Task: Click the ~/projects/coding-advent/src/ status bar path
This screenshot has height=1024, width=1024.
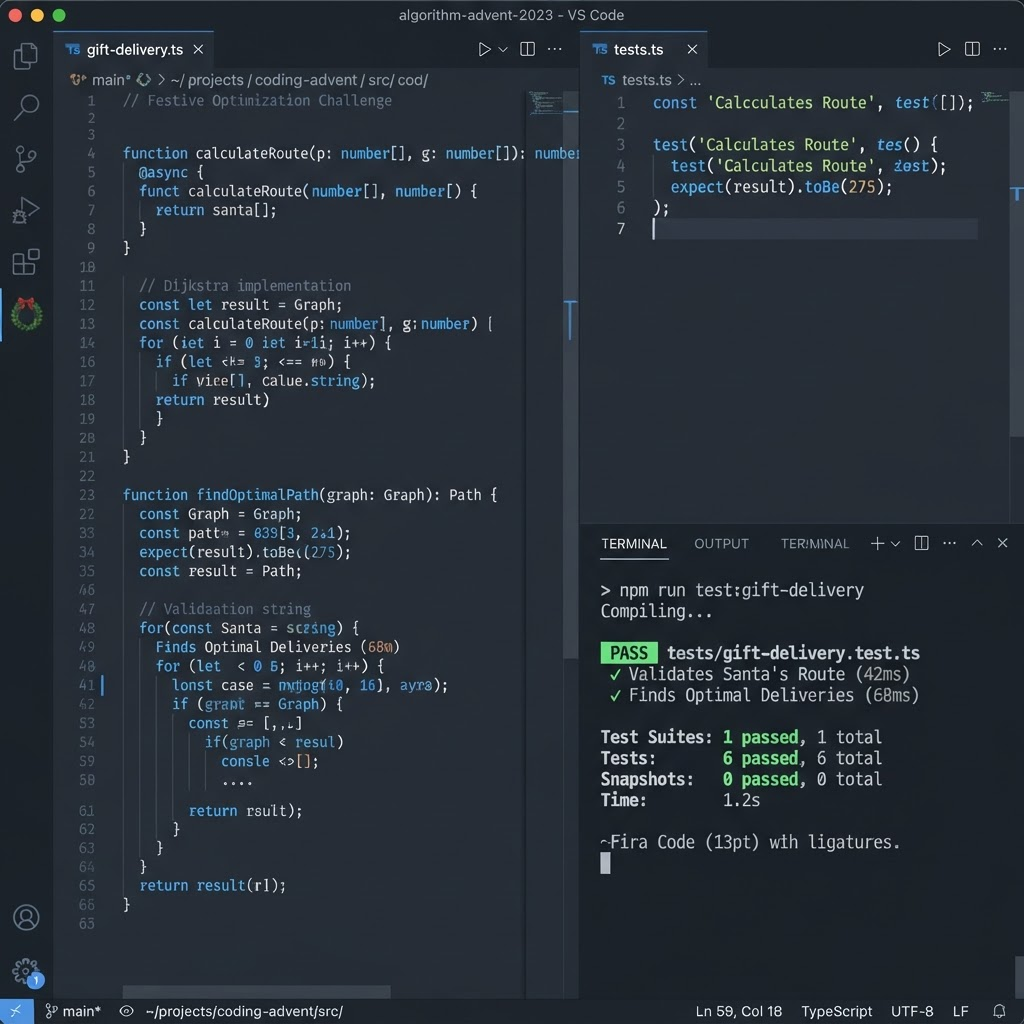Action: [x=244, y=1012]
